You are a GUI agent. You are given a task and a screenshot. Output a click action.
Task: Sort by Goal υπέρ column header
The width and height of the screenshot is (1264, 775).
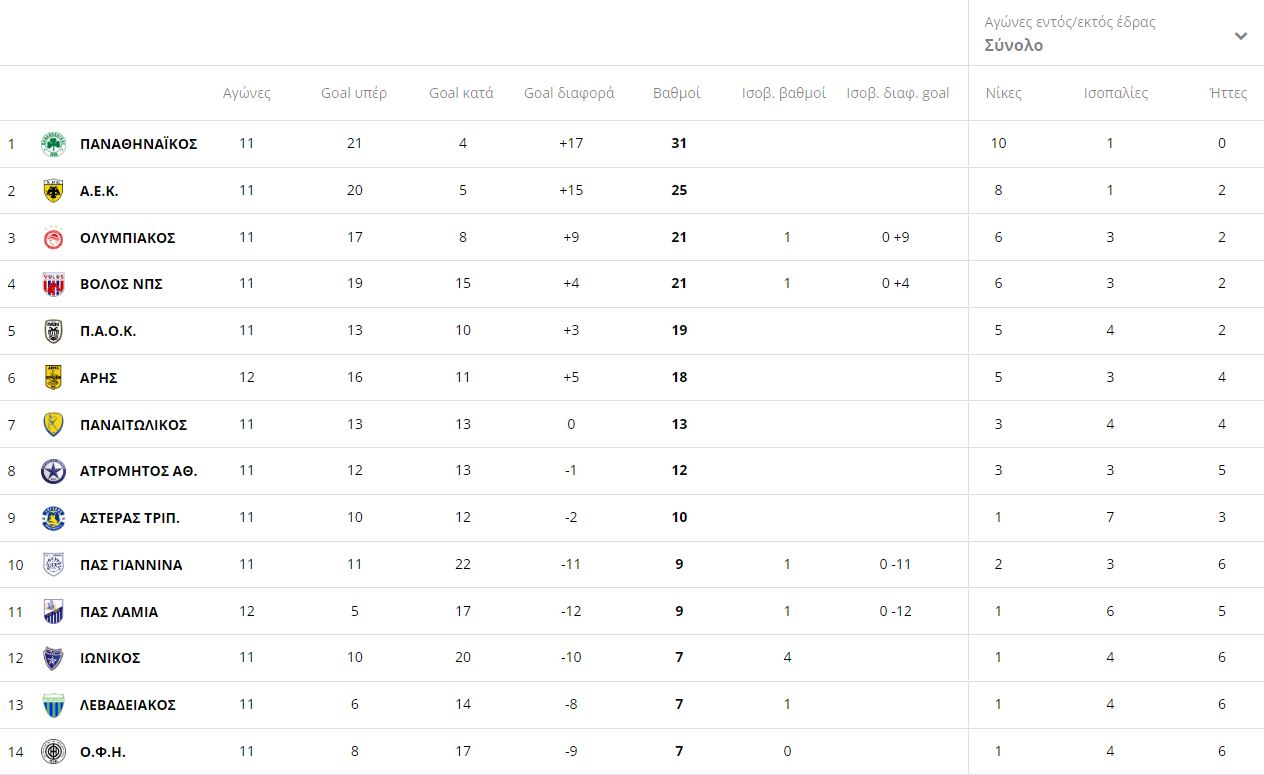(354, 93)
